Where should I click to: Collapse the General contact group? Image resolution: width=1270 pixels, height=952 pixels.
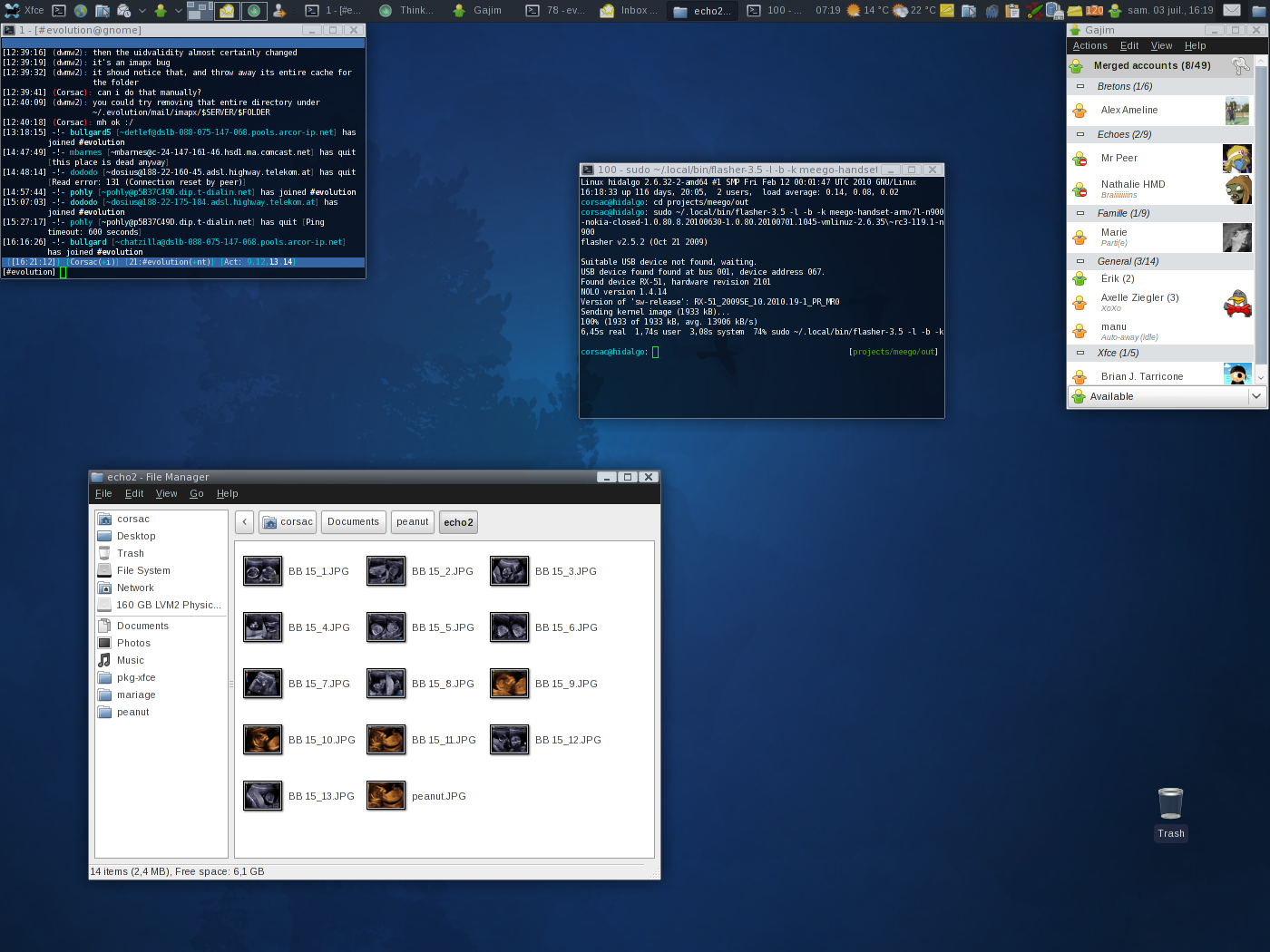pyautogui.click(x=1080, y=261)
